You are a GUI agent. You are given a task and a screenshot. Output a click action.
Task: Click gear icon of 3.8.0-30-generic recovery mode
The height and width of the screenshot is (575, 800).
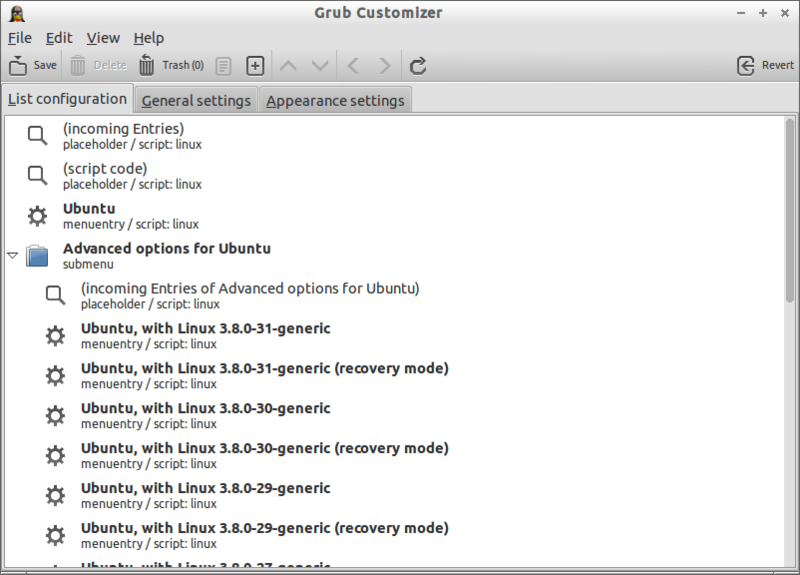pyautogui.click(x=55, y=456)
